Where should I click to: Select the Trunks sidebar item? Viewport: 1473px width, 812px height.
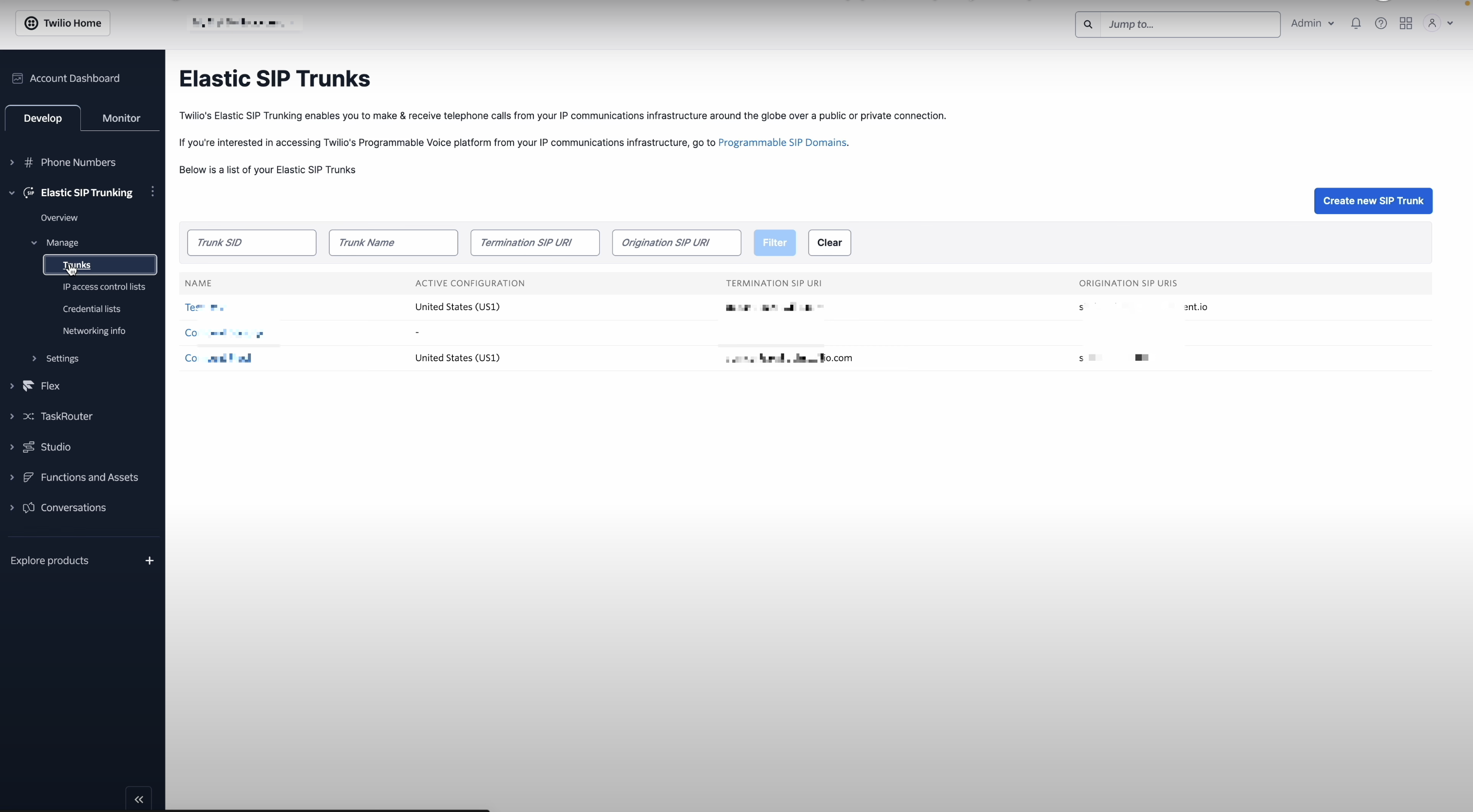tap(100, 264)
